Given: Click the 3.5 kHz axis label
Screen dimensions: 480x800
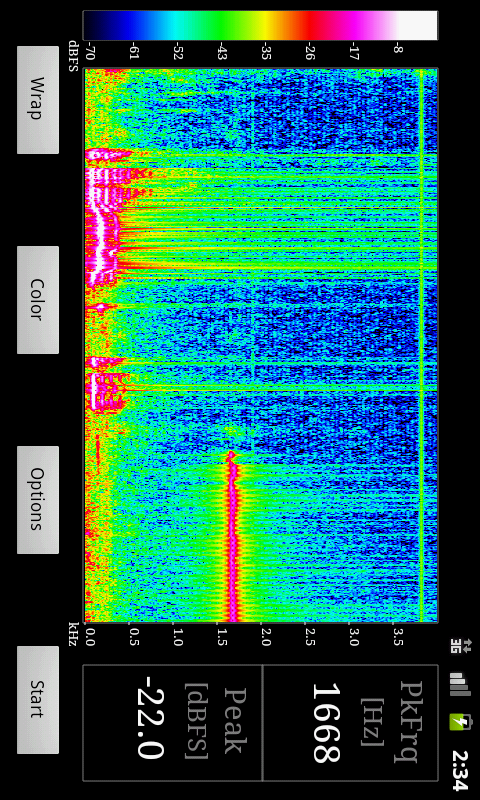Looking at the screenshot, I should click(398, 638).
